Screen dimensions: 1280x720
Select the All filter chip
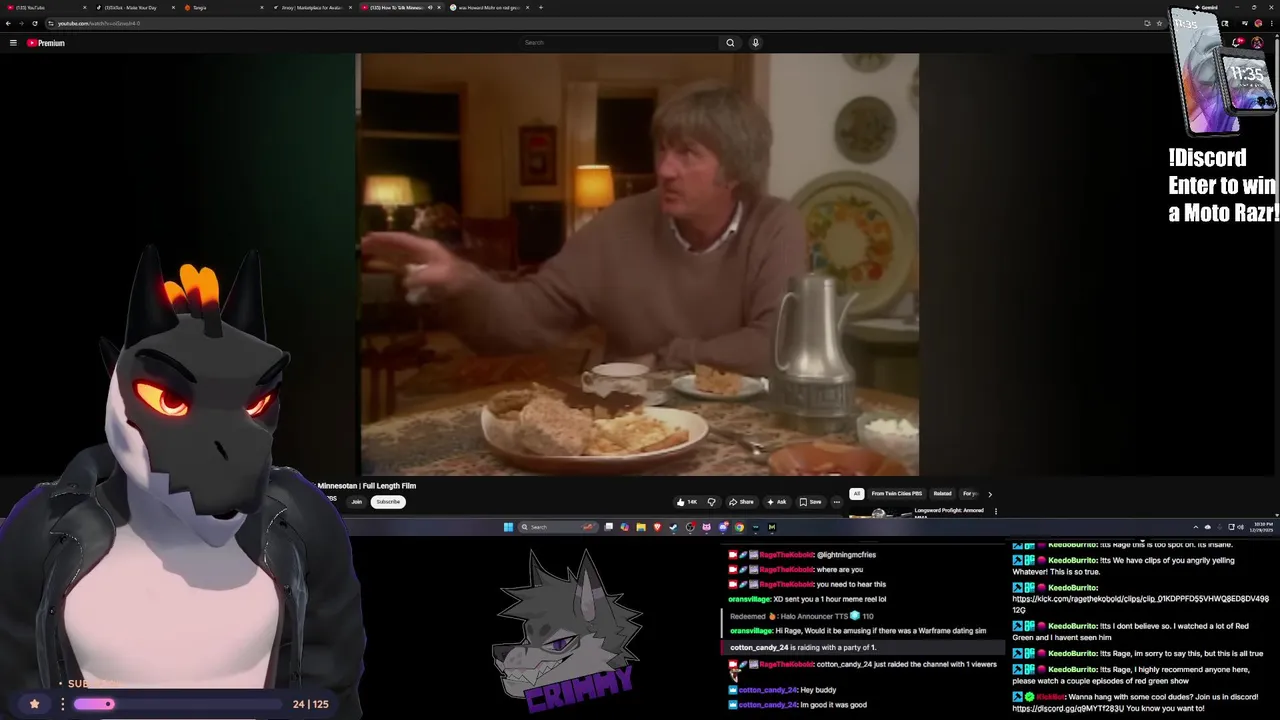pos(856,494)
